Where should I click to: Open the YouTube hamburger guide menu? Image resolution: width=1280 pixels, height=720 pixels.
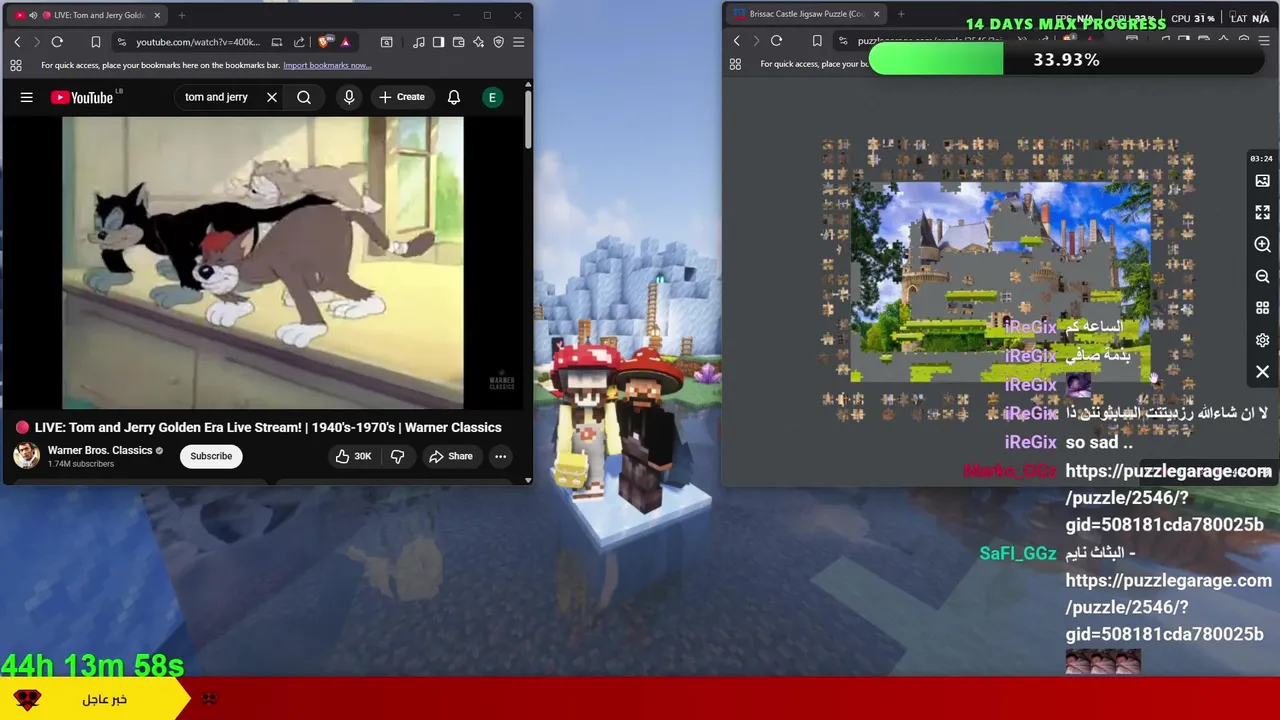click(x=27, y=97)
